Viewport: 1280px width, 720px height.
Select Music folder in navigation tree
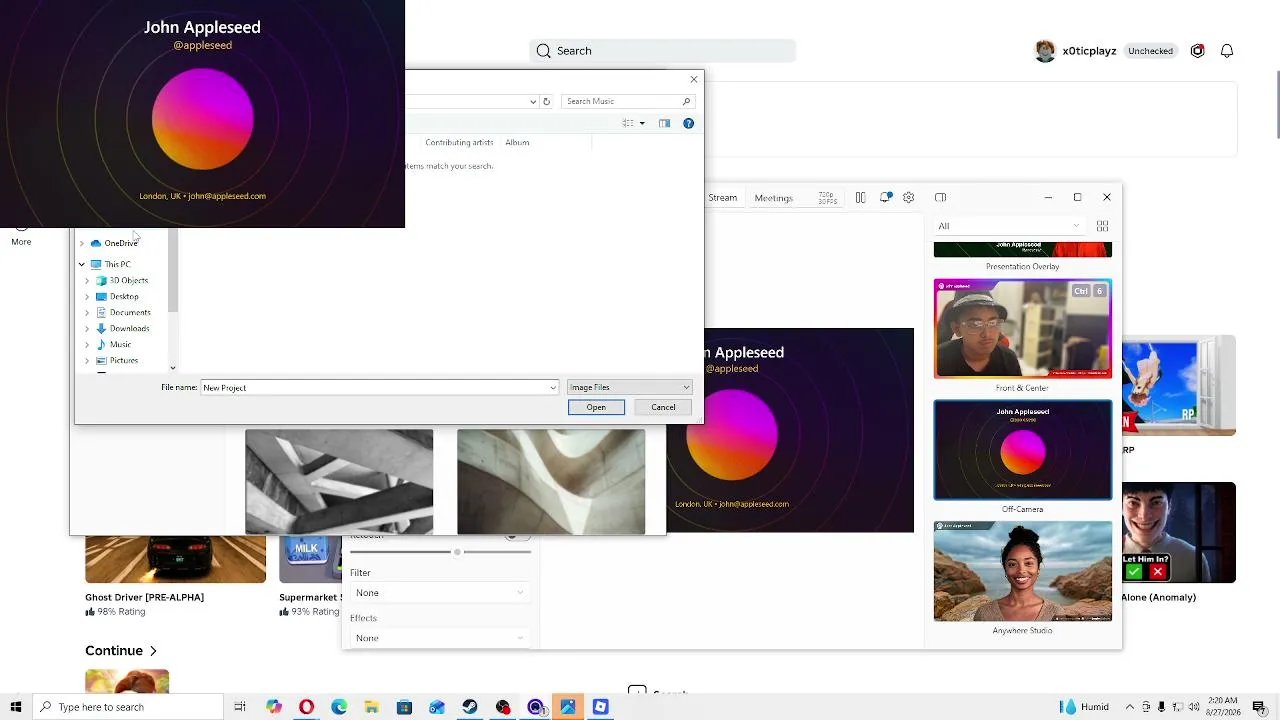click(x=120, y=345)
